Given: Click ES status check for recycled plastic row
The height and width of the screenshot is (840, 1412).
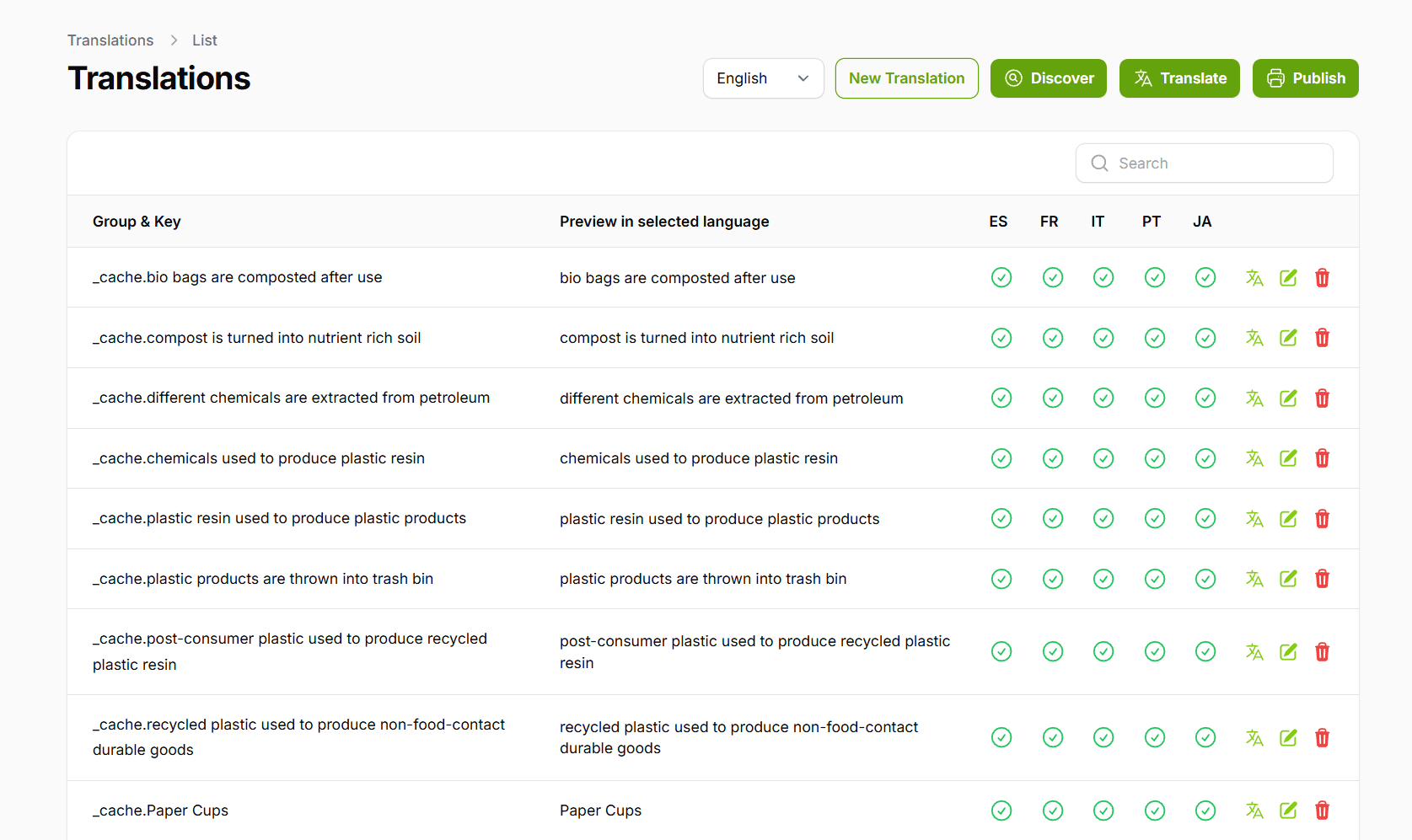Looking at the screenshot, I should click(1001, 737).
